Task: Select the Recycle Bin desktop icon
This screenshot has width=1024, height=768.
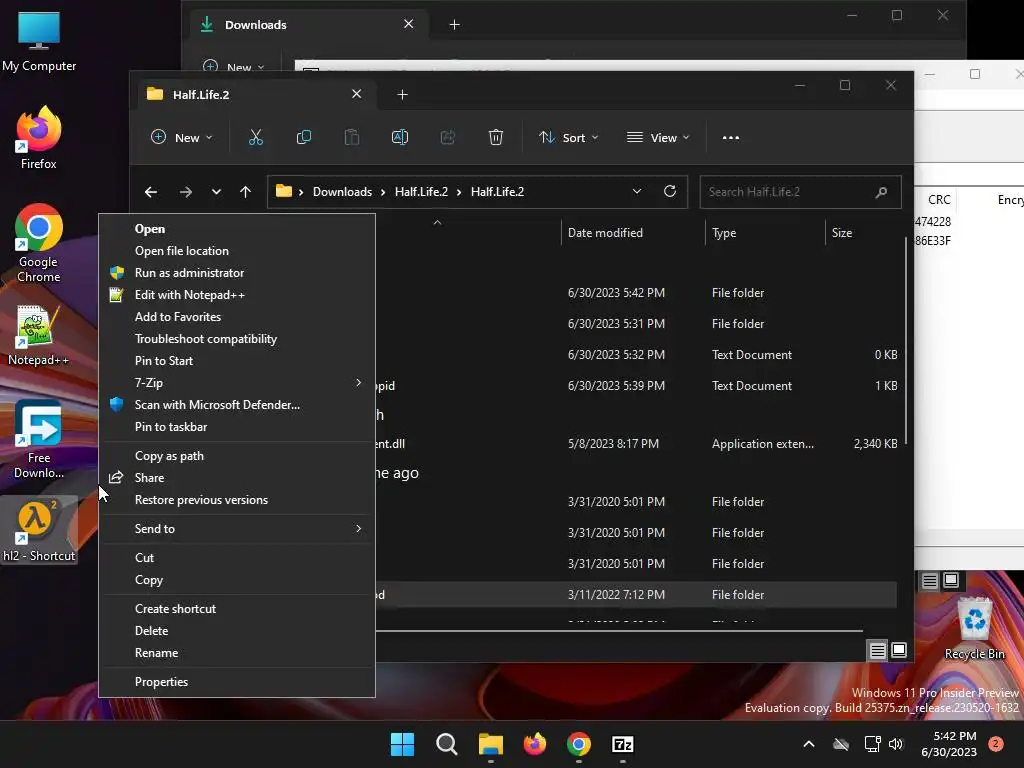Action: [974, 628]
